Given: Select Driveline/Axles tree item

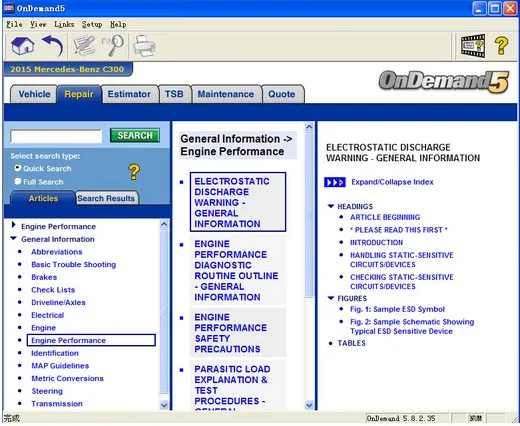Looking at the screenshot, I should (58, 303).
